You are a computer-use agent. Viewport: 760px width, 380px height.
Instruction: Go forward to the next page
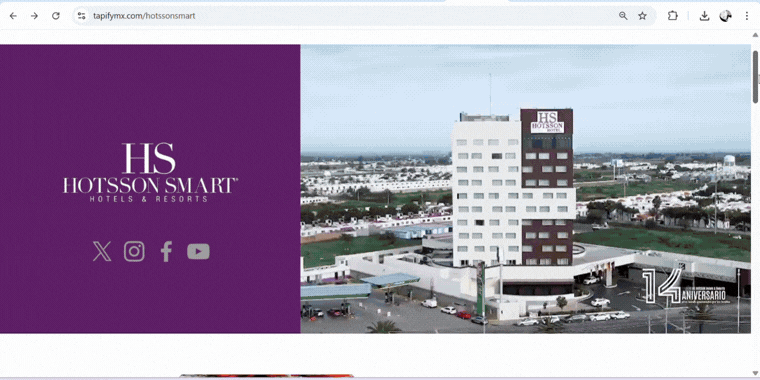[x=34, y=16]
